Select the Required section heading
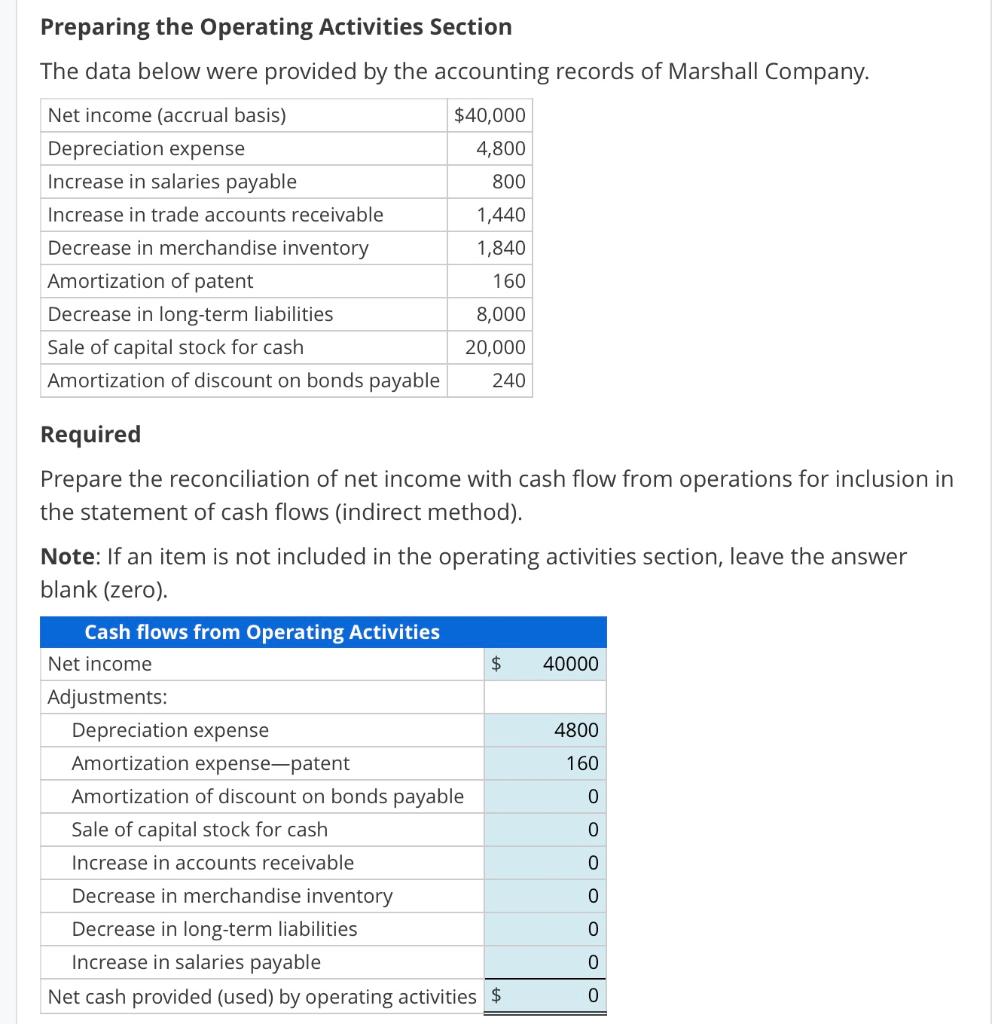This screenshot has width=992, height=1024. coord(90,434)
